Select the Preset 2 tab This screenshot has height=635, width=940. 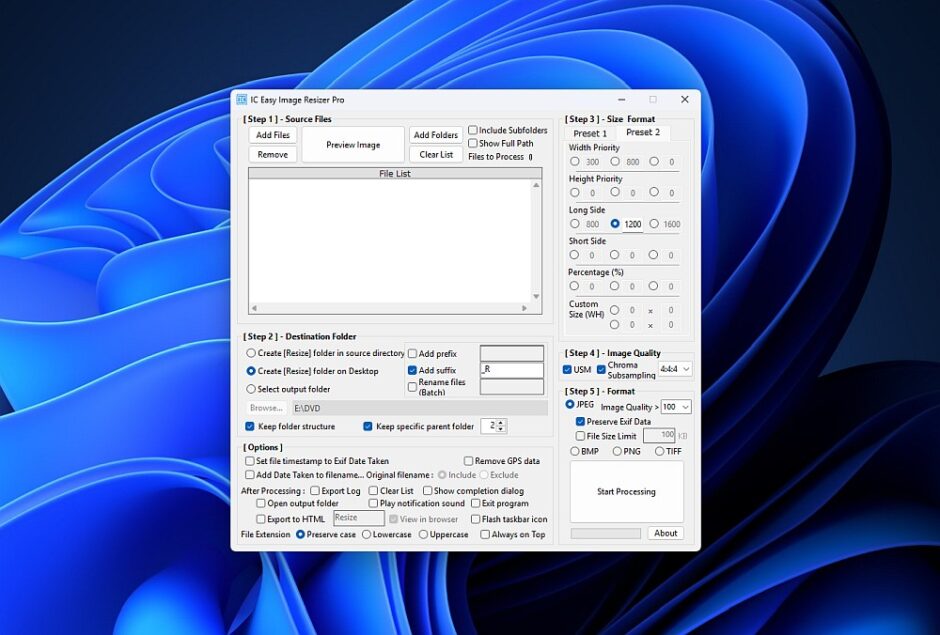[x=643, y=132]
